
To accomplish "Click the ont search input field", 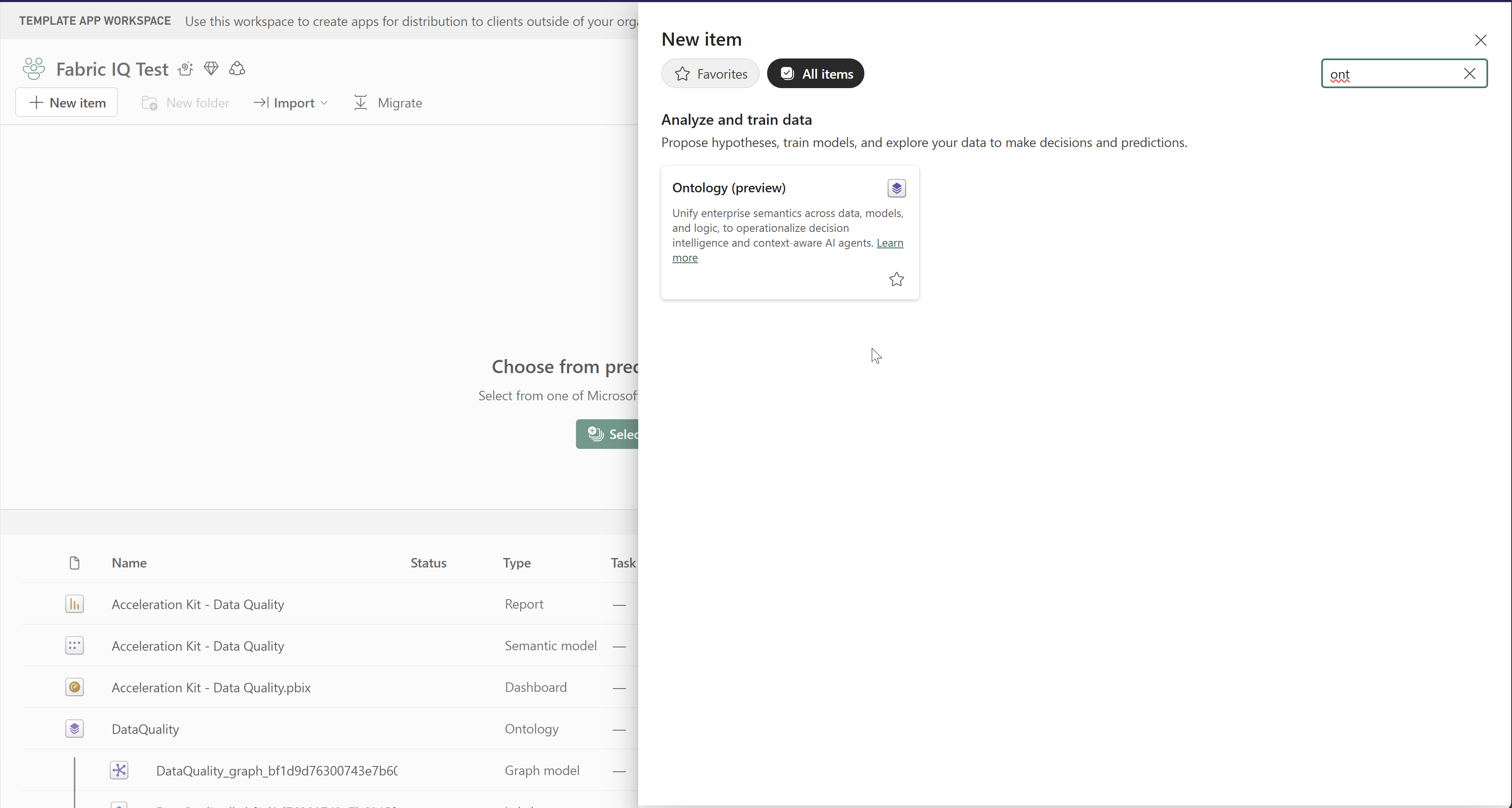I will (x=1391, y=74).
